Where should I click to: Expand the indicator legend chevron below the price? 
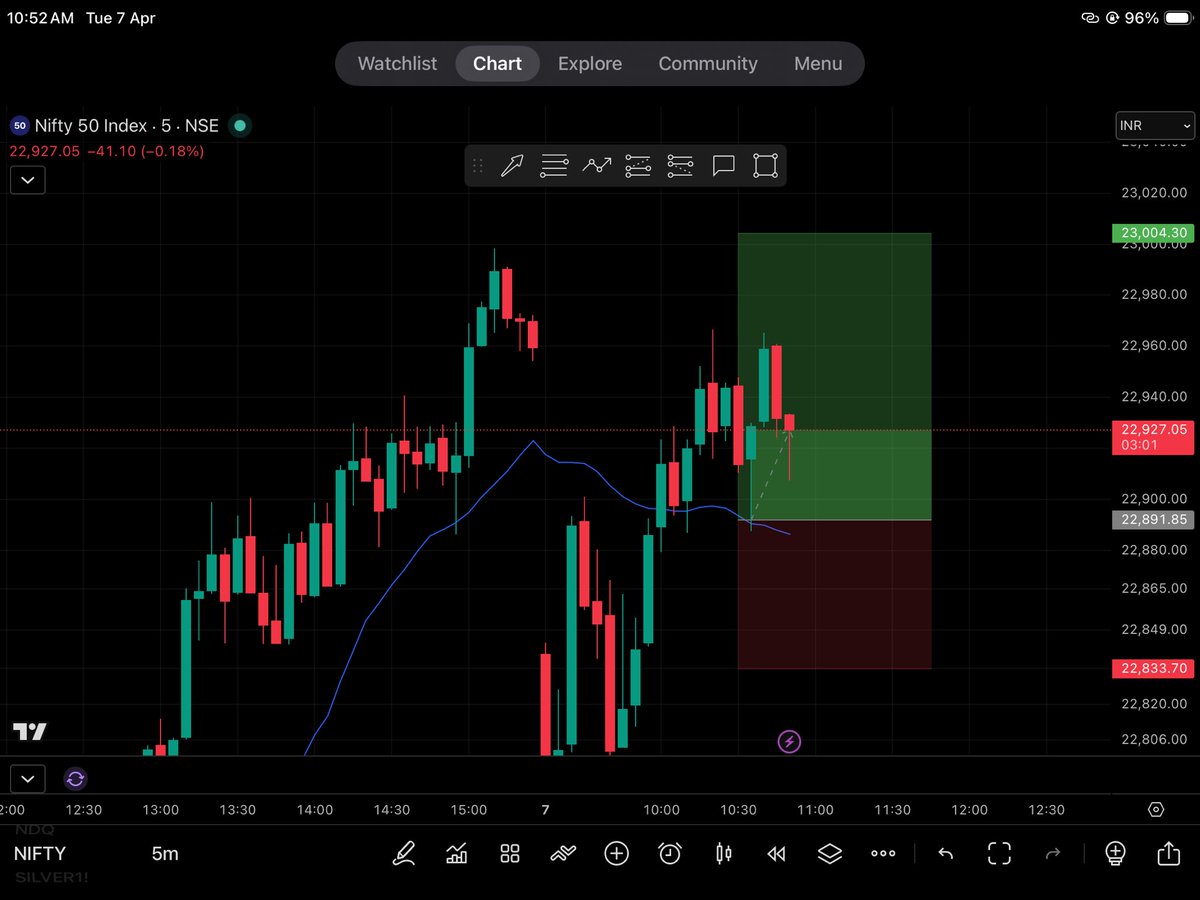click(x=27, y=181)
